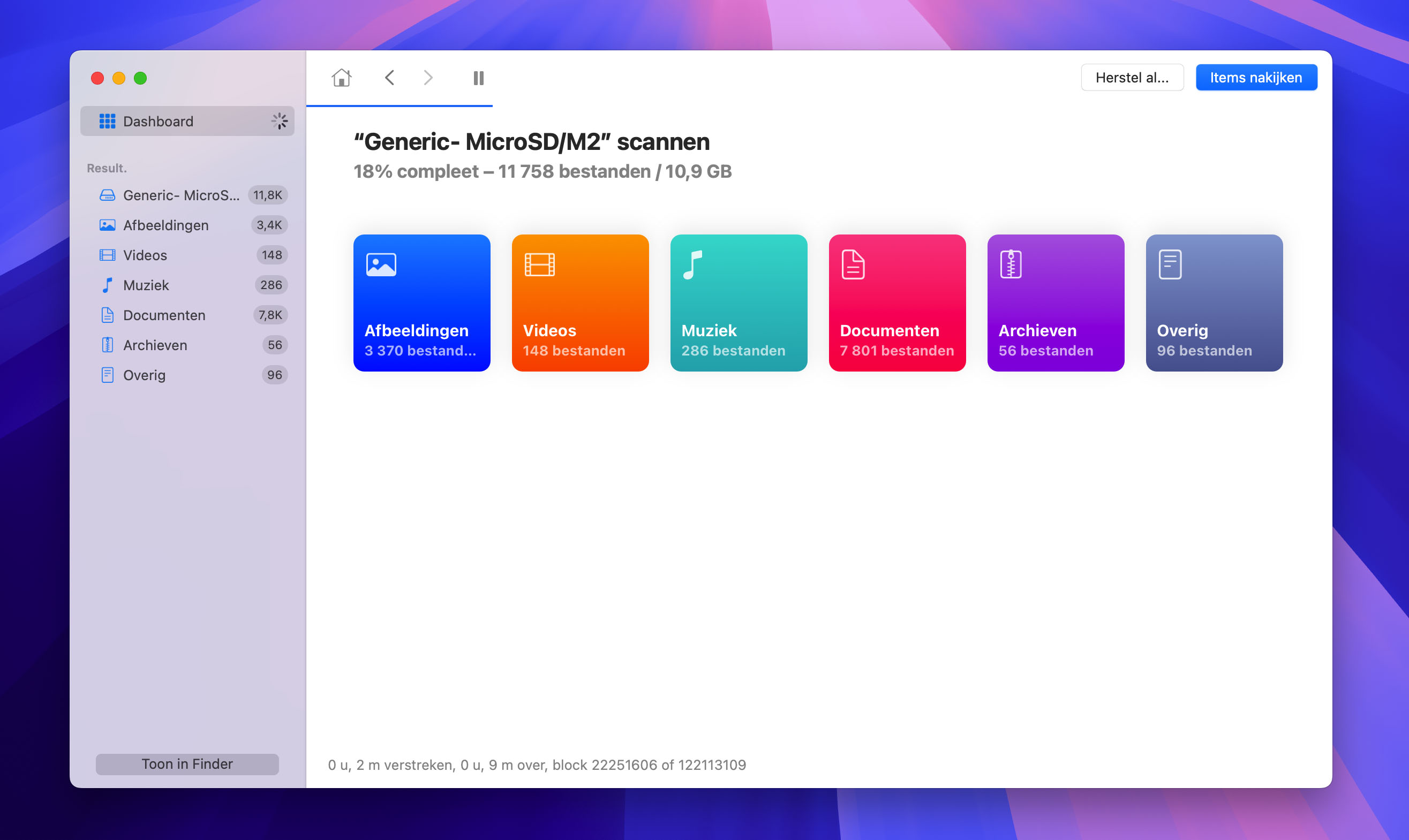Open Toon in Finder
The width and height of the screenshot is (1409, 840).
click(187, 764)
